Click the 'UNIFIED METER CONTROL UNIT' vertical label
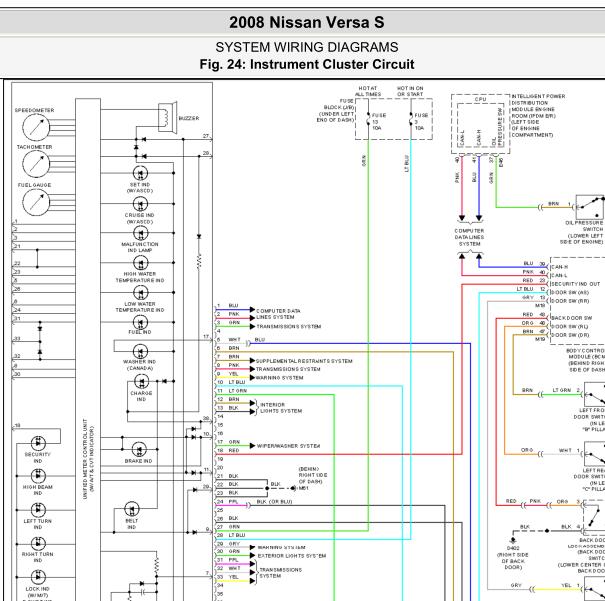605x601 pixels. pos(84,459)
